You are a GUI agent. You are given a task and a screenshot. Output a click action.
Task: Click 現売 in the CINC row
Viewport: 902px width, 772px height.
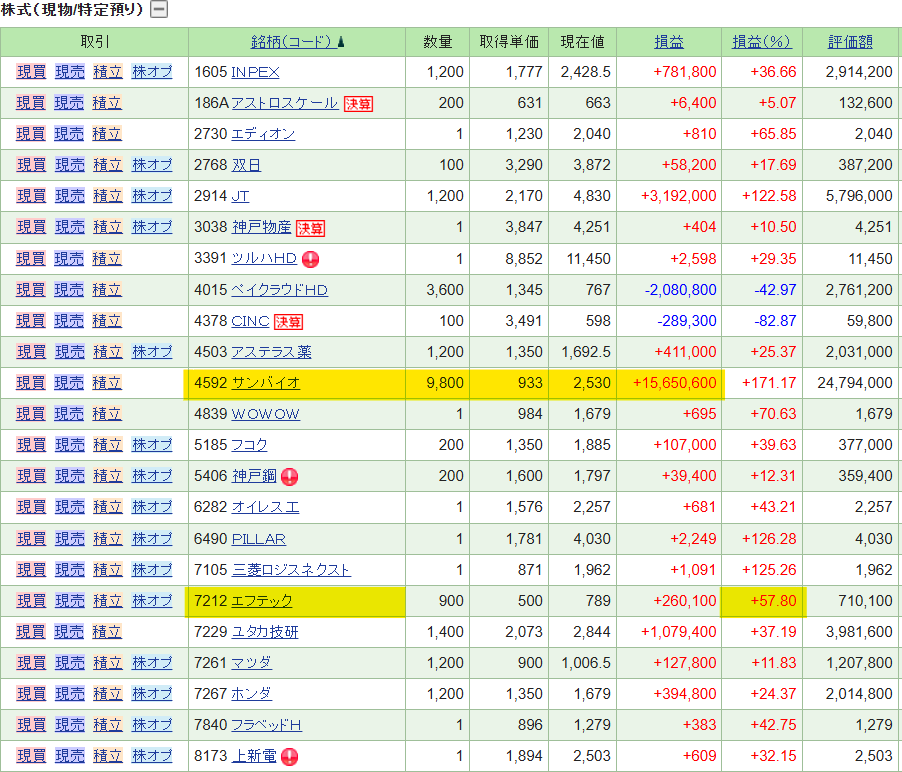click(69, 321)
